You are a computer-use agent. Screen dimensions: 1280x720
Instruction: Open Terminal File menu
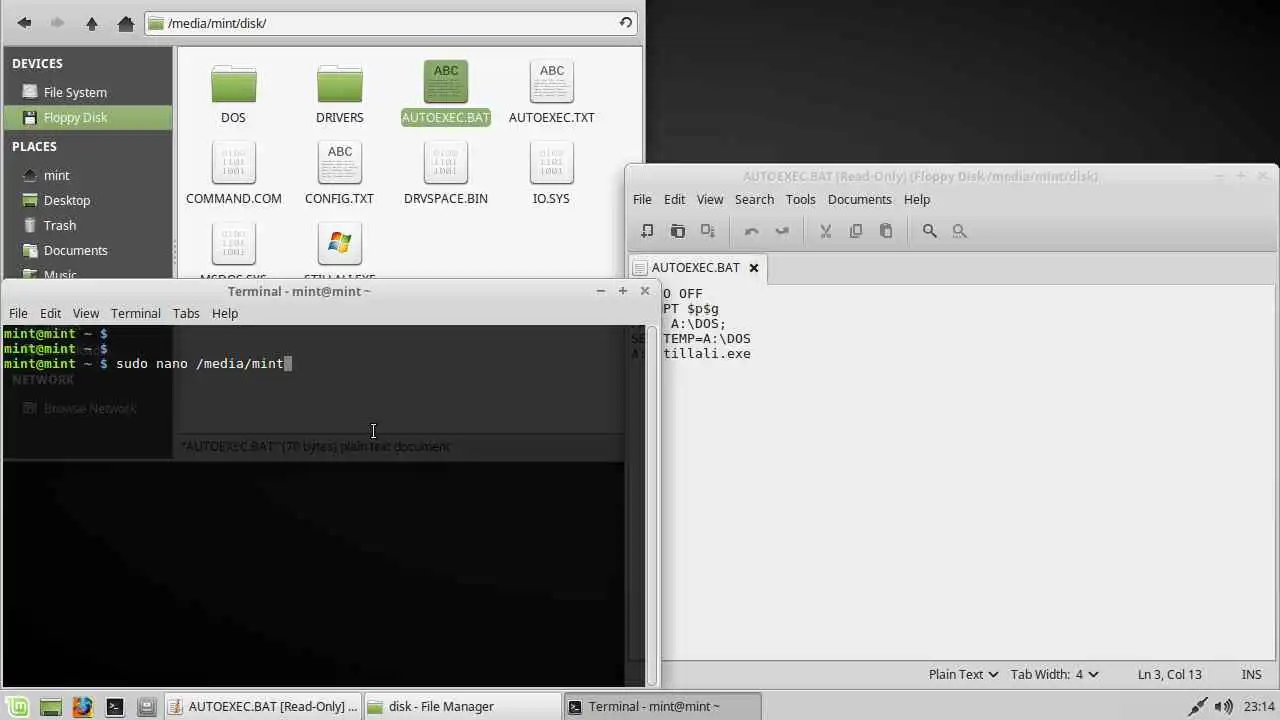(18, 313)
